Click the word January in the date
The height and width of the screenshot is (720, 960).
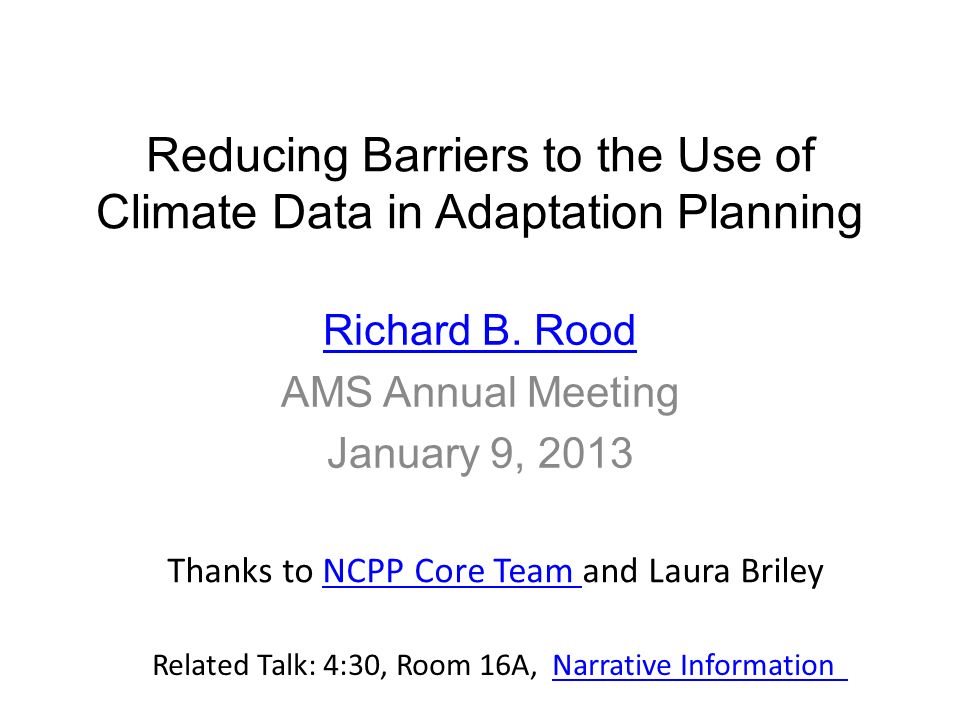click(403, 455)
